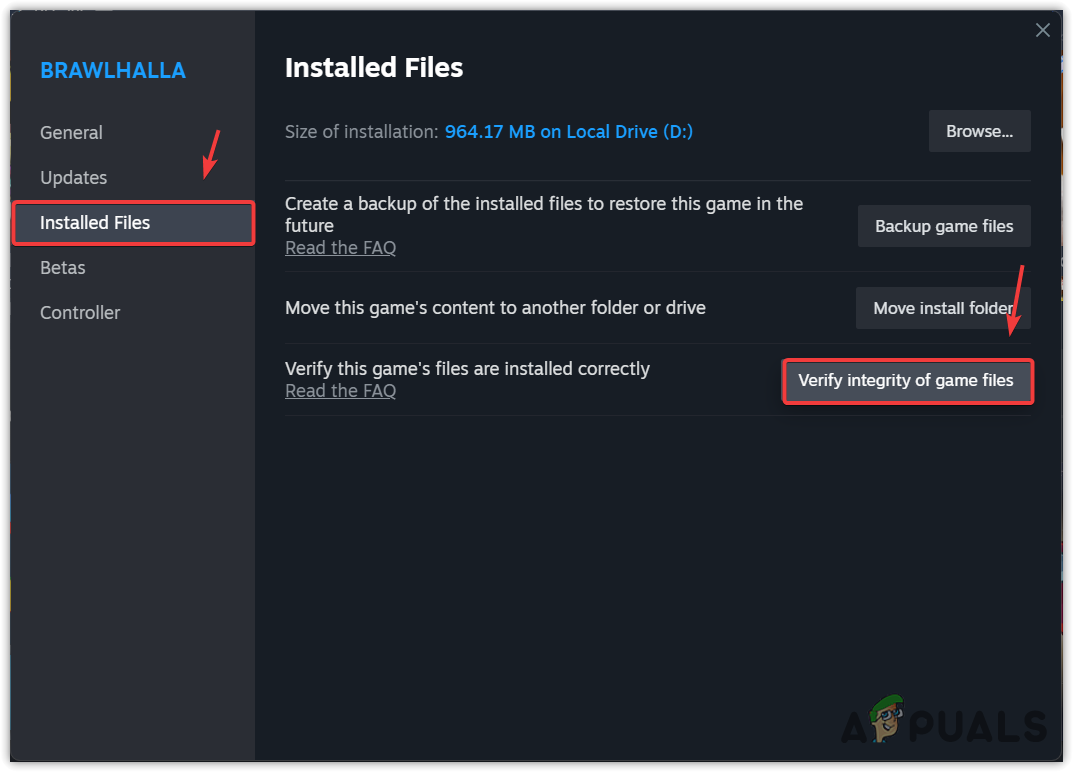
Task: Click the 964.17 MB on Local Drive link
Action: point(568,132)
